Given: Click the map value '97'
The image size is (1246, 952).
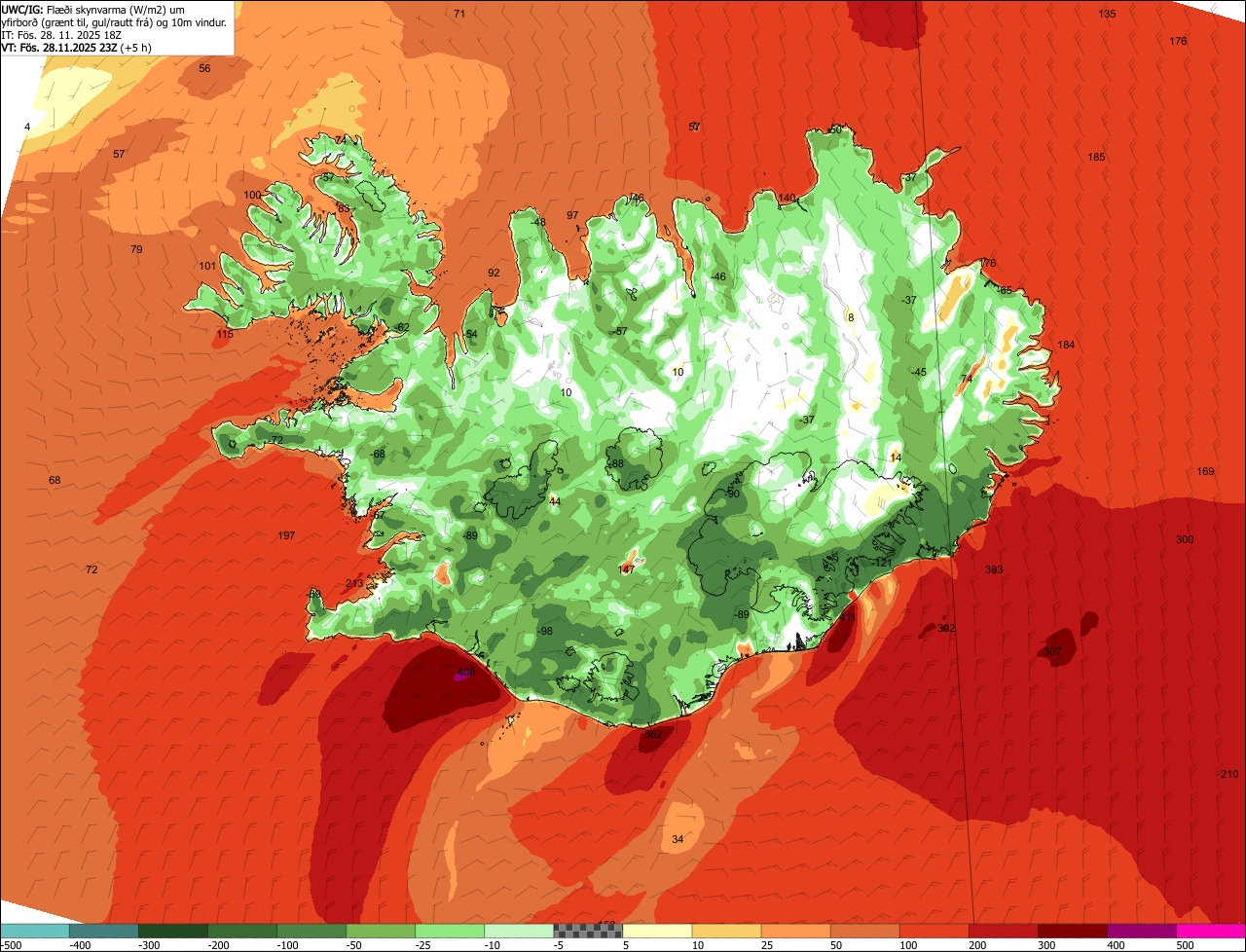Looking at the screenshot, I should click(572, 215).
